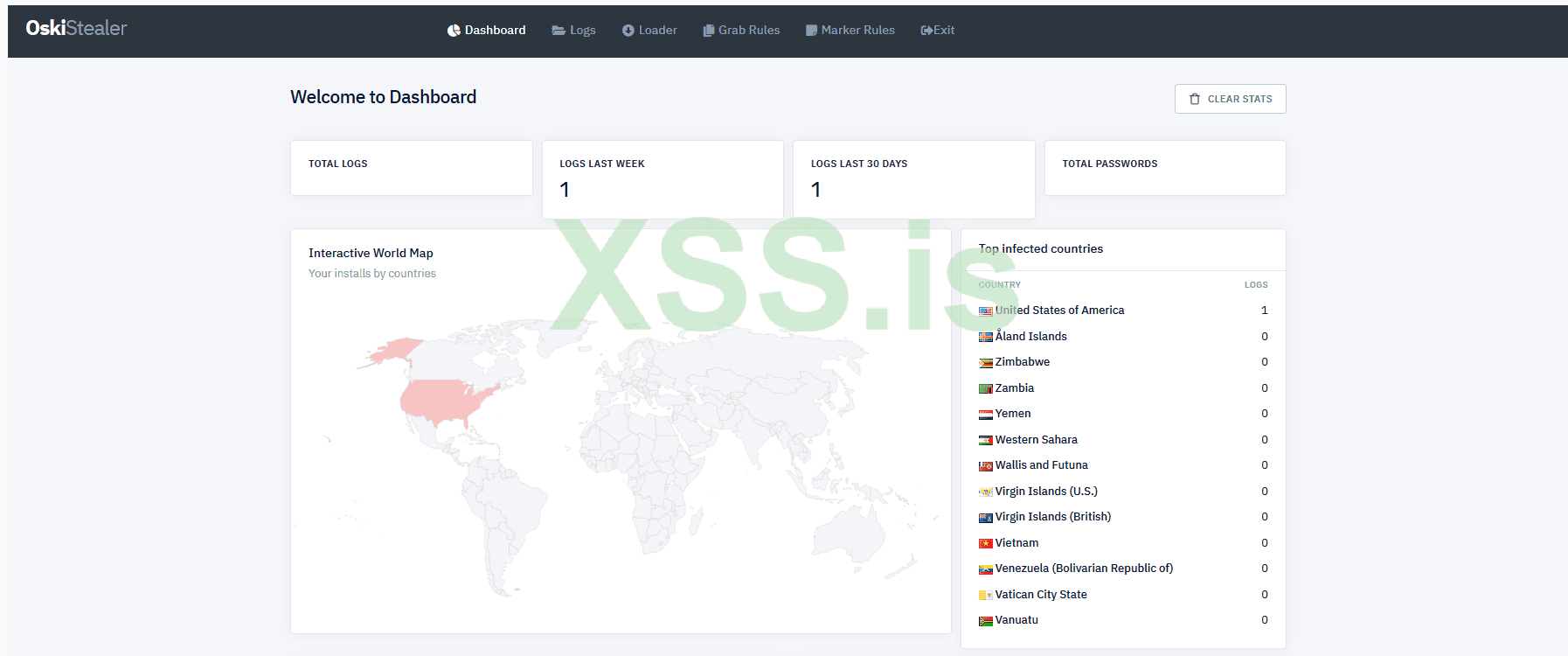1568x656 pixels.
Task: Click the log count for United States
Action: coord(1265,311)
